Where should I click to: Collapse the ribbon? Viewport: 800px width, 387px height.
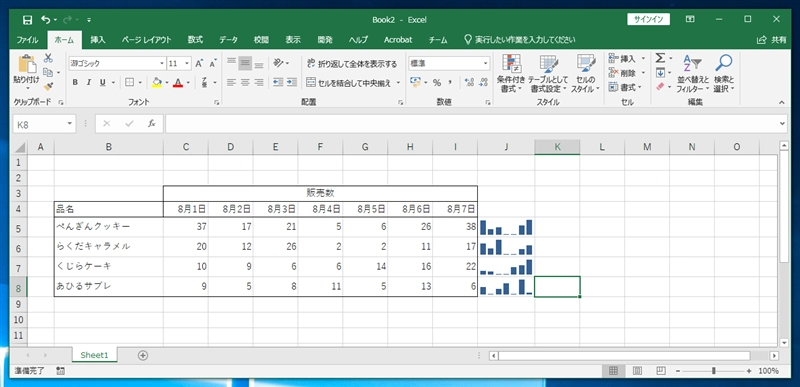click(x=782, y=102)
